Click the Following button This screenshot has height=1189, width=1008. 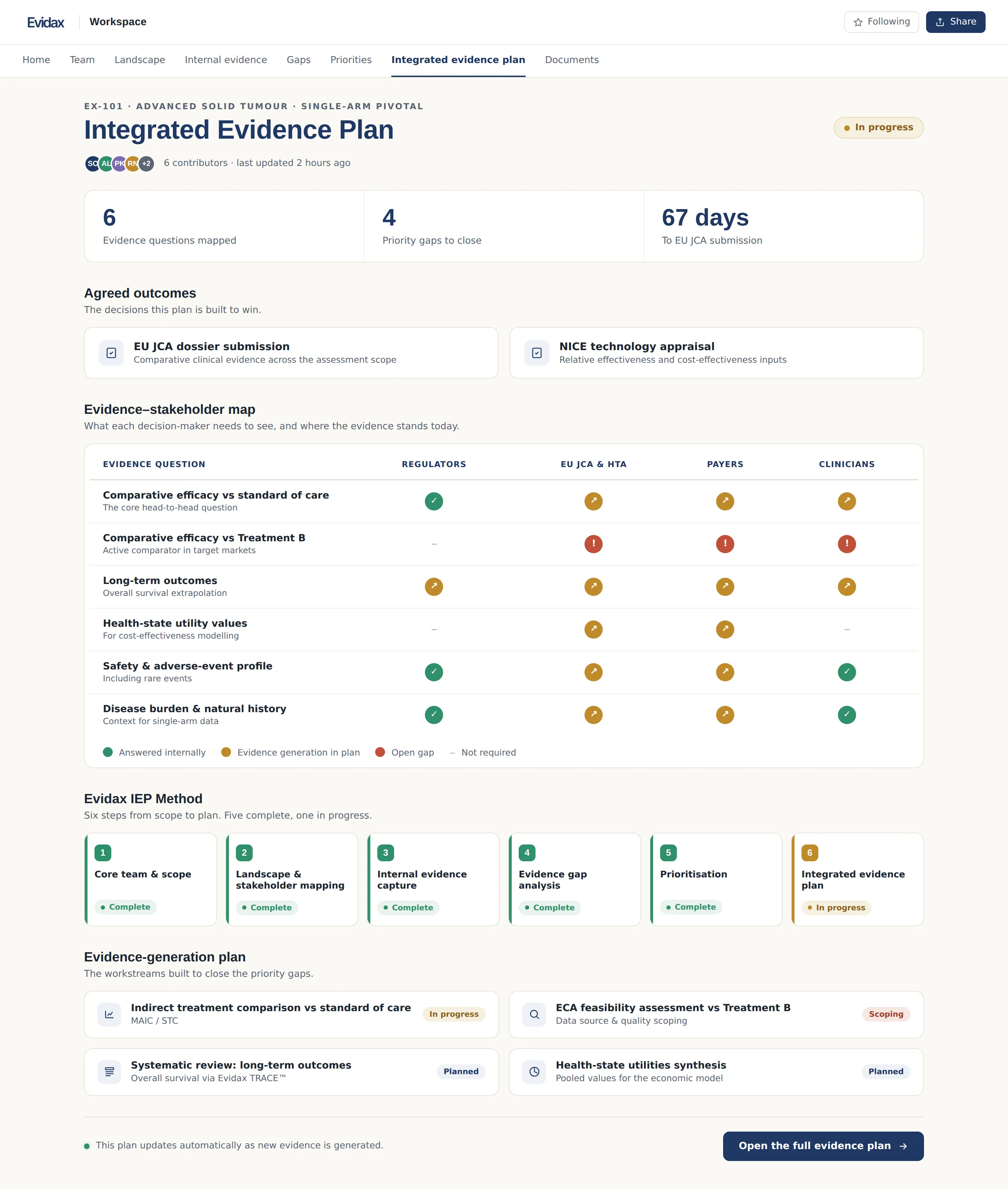pyautogui.click(x=881, y=22)
